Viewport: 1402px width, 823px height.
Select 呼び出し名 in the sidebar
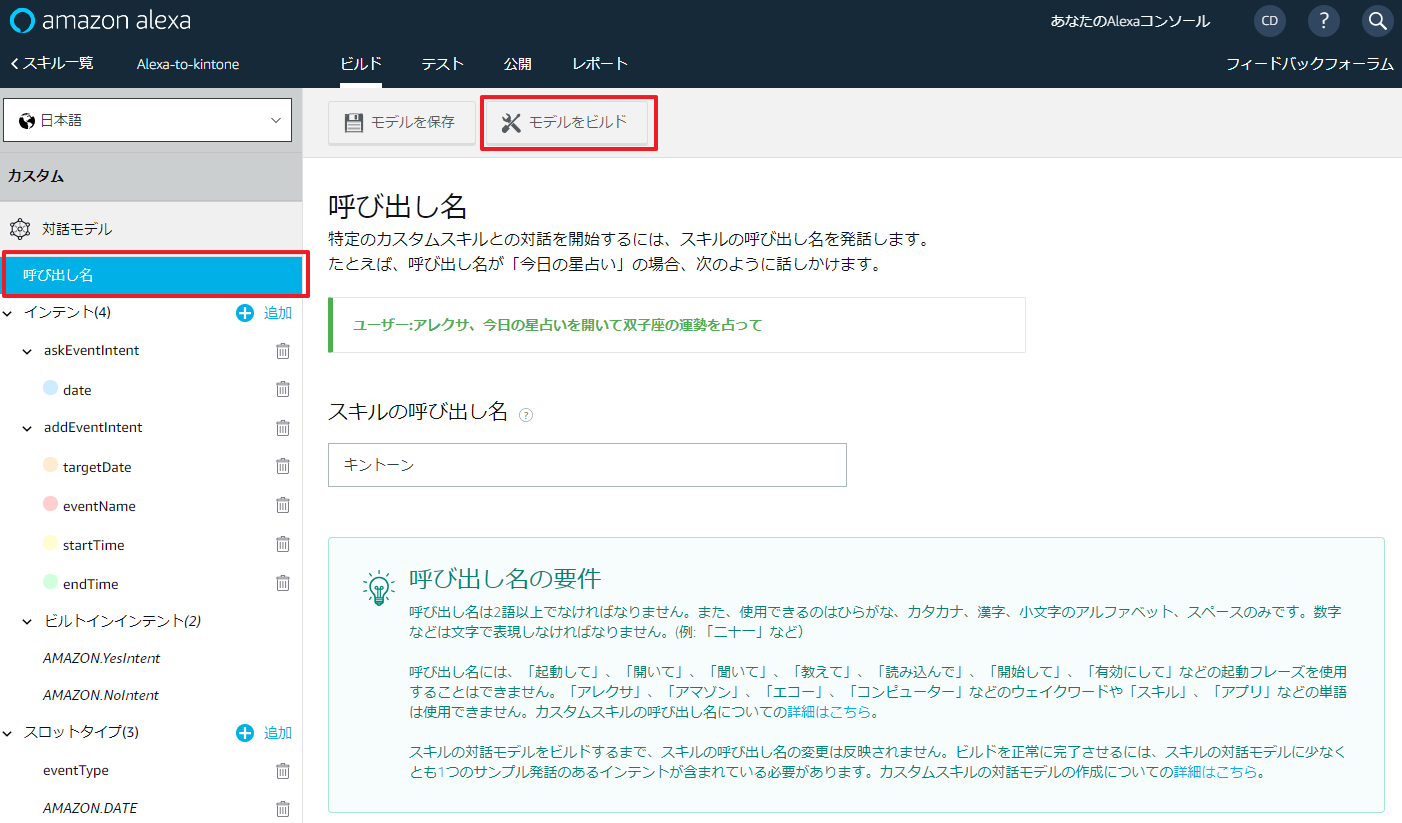click(x=153, y=275)
